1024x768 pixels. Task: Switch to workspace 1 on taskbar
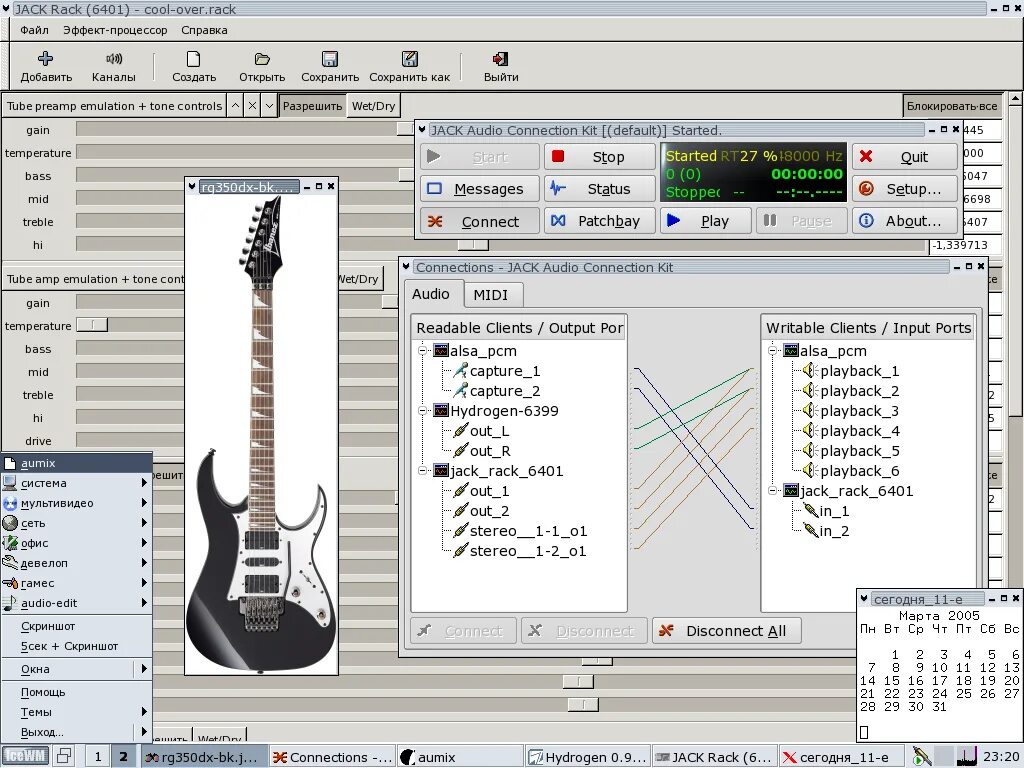(98, 756)
